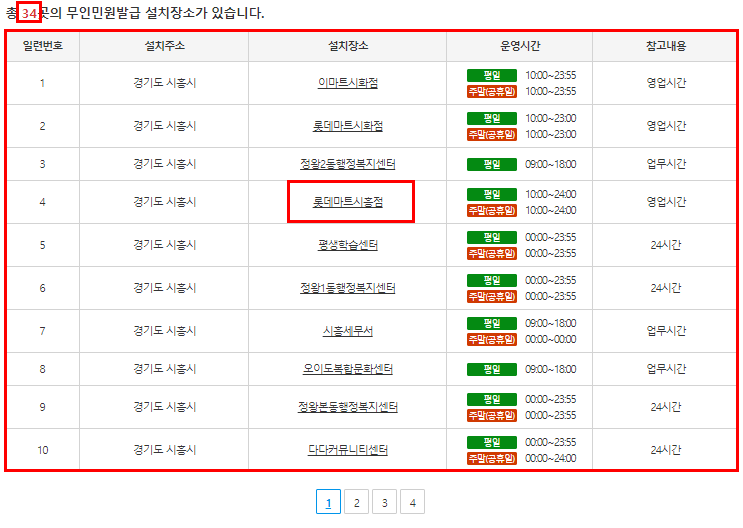This screenshot has height=528, width=743.
Task: Click the 평일 badge in 오이도복합문화센터 row
Action: tap(492, 369)
